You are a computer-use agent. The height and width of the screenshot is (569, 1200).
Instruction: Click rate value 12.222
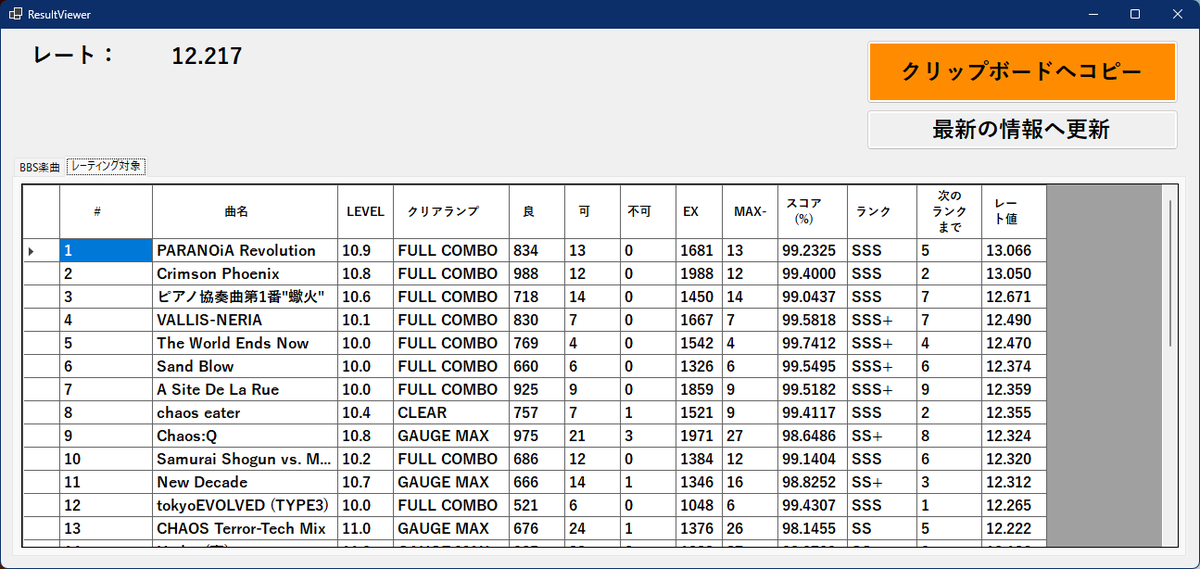coord(1013,528)
